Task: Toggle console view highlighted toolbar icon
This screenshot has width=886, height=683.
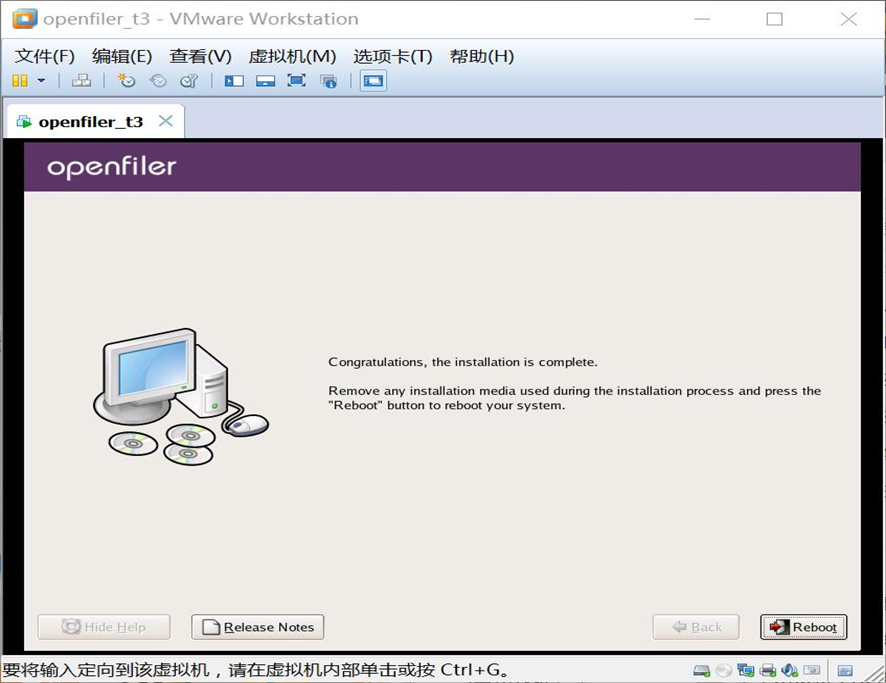Action: pos(373,81)
